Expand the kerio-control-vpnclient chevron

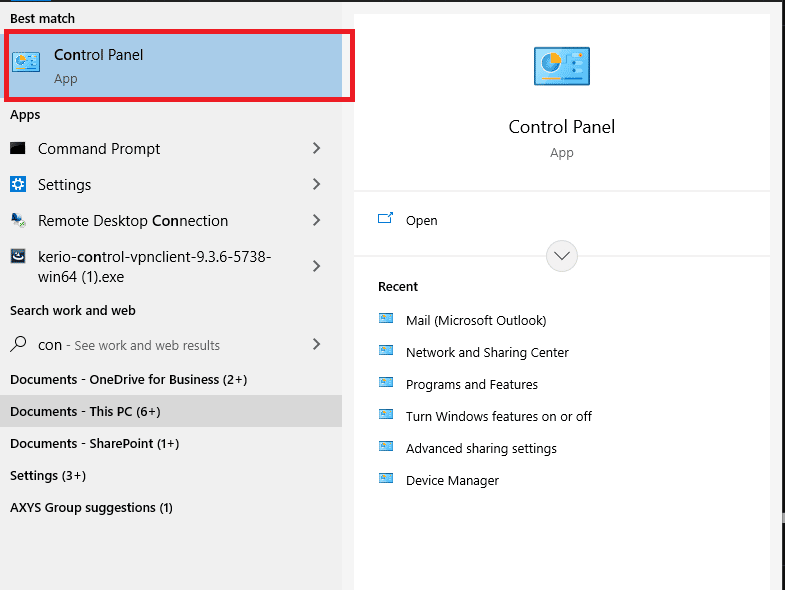pos(316,266)
